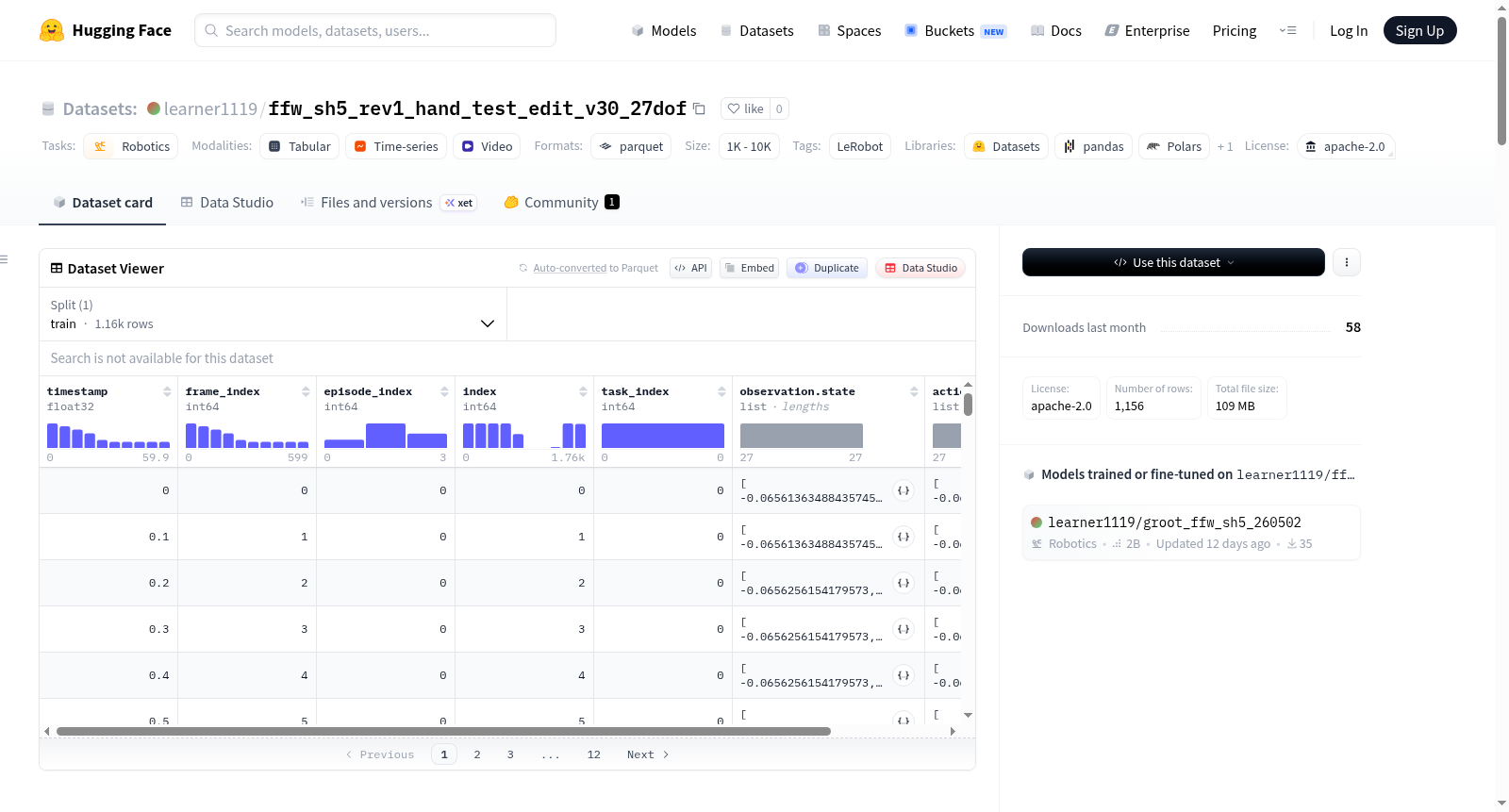Expand the observation.state cell in row 0.2

[904, 583]
